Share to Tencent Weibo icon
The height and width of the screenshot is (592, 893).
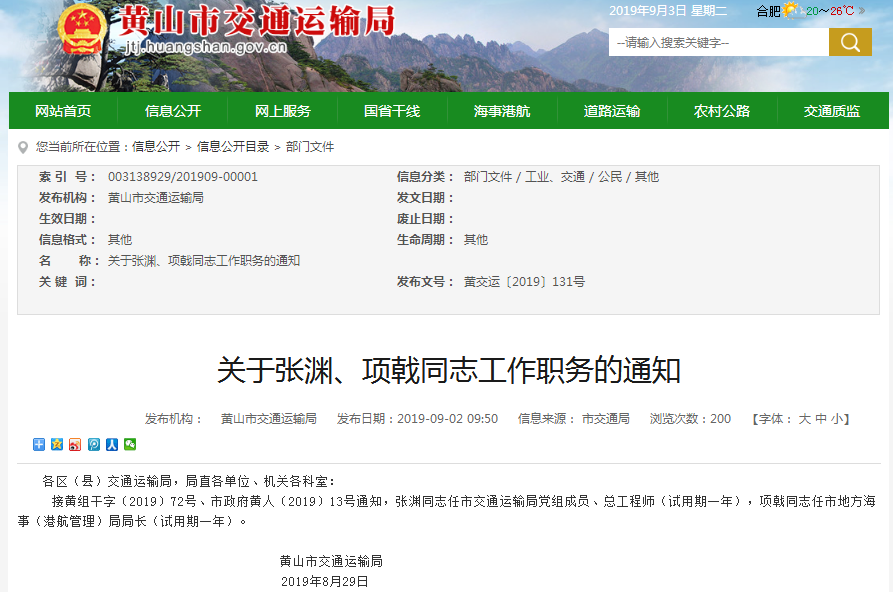tap(94, 444)
